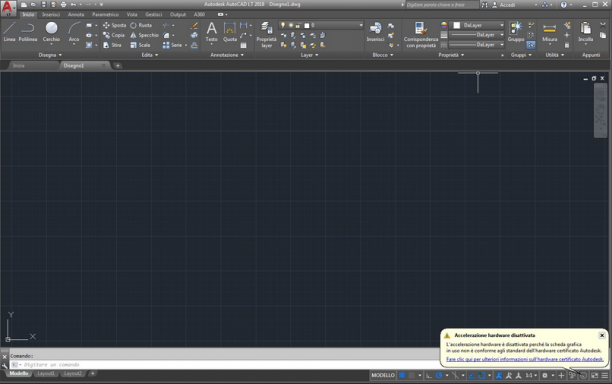Start the Scala scale command
This screenshot has width=612, height=384.
(x=140, y=45)
